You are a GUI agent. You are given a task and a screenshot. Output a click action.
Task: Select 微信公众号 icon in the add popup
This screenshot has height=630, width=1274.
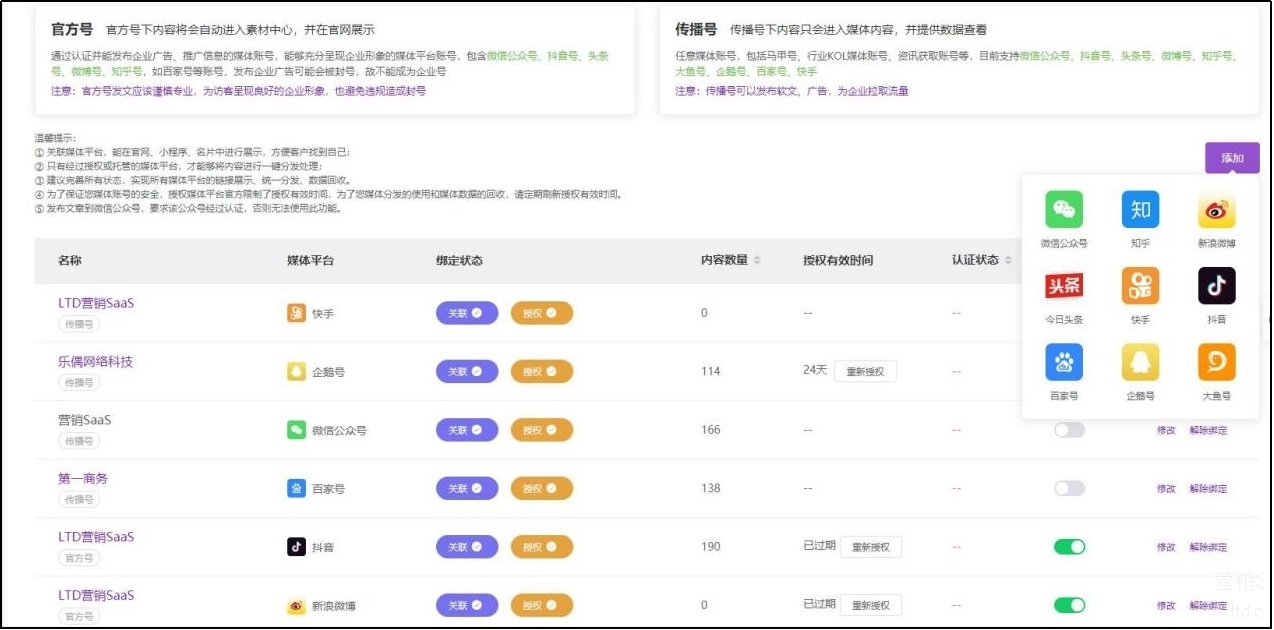tap(1064, 210)
